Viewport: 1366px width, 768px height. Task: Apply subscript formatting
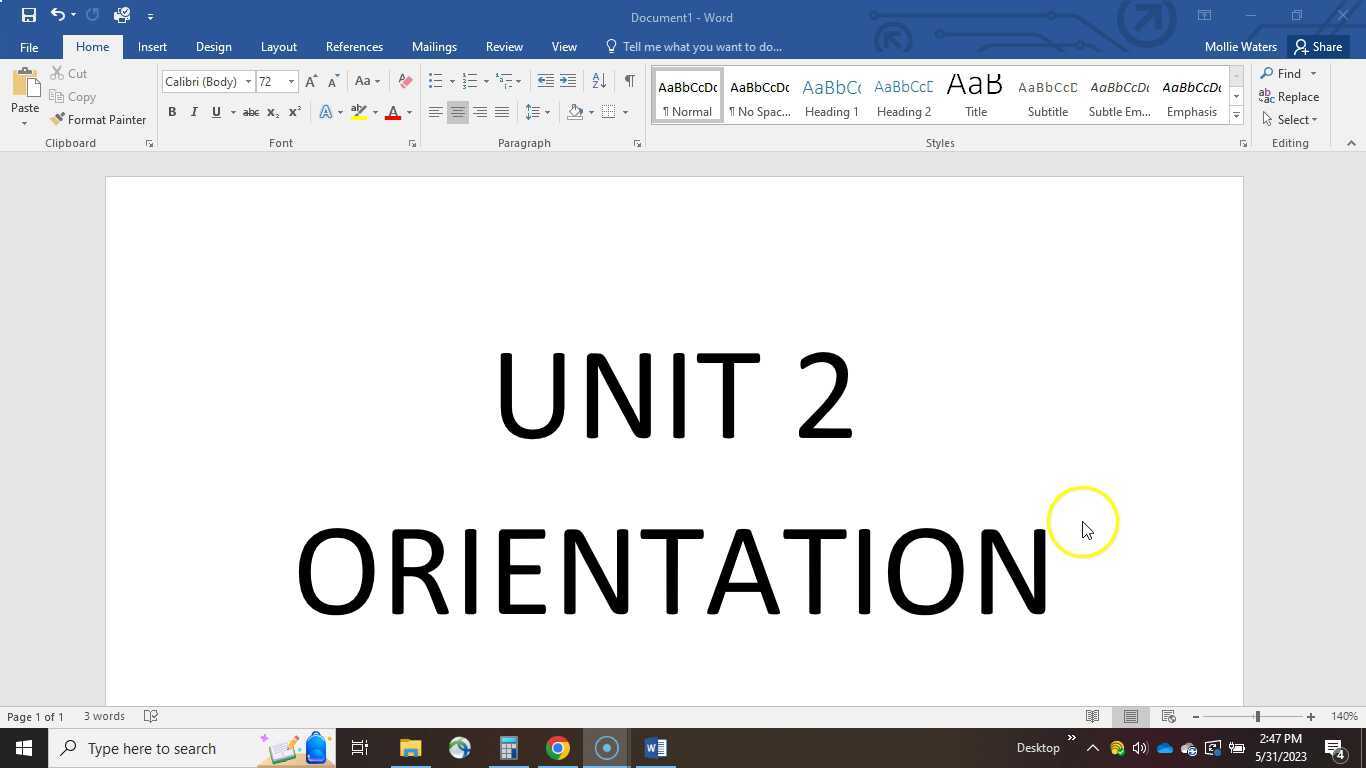(272, 112)
